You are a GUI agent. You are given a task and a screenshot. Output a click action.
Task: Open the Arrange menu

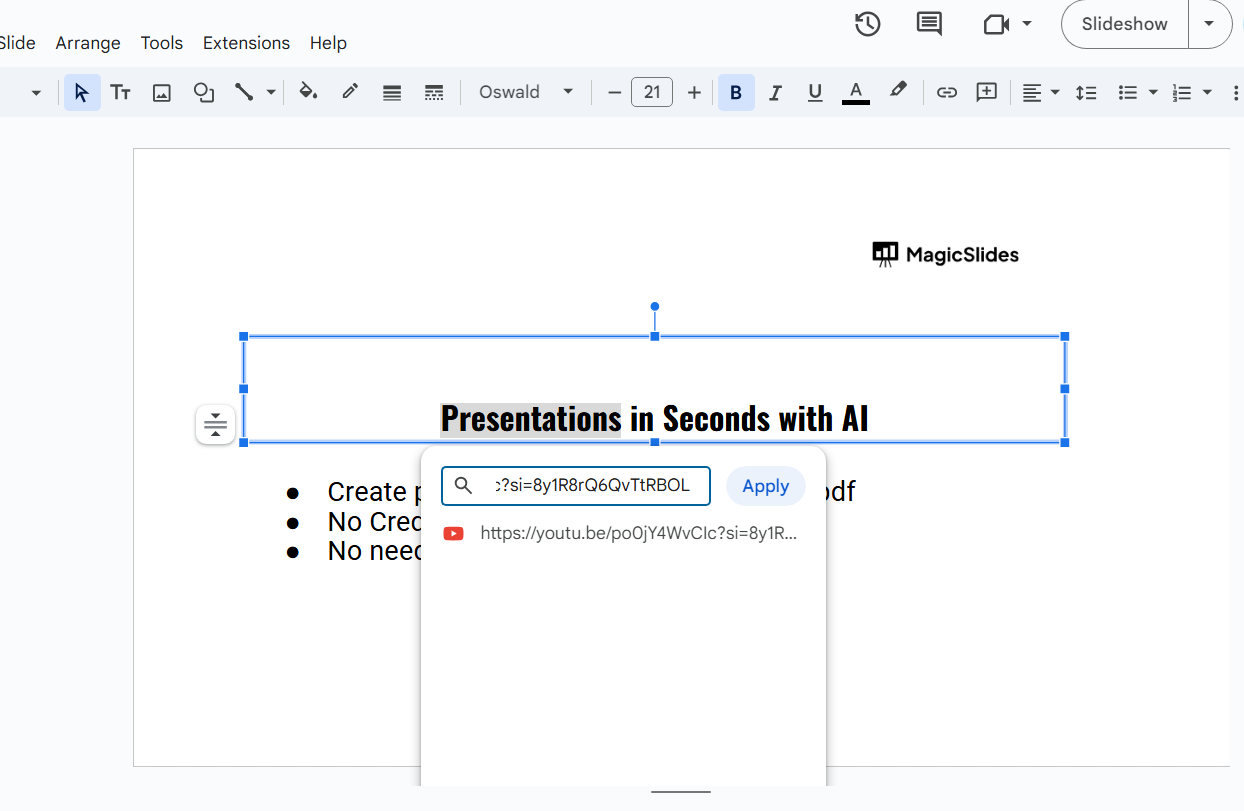pyautogui.click(x=88, y=43)
